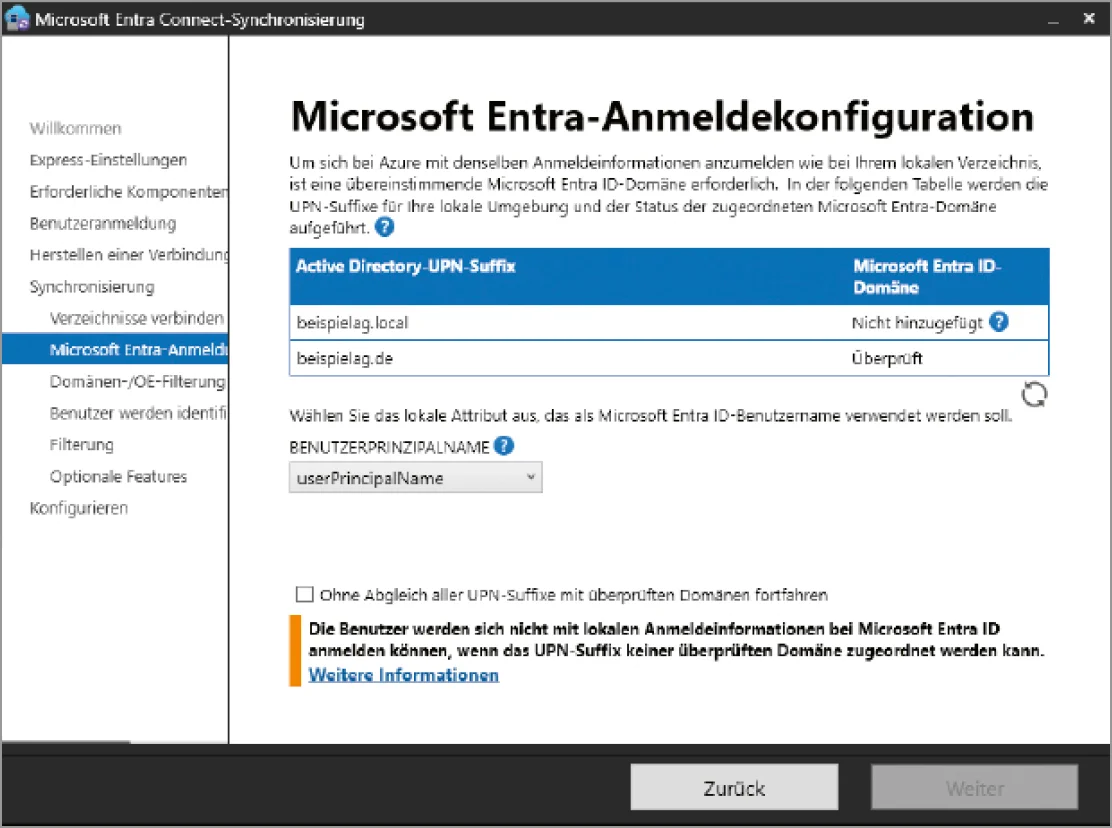Click the help icon beside Nicht hinzugefügt
Viewport: 1112px width, 828px height.
coord(999,322)
